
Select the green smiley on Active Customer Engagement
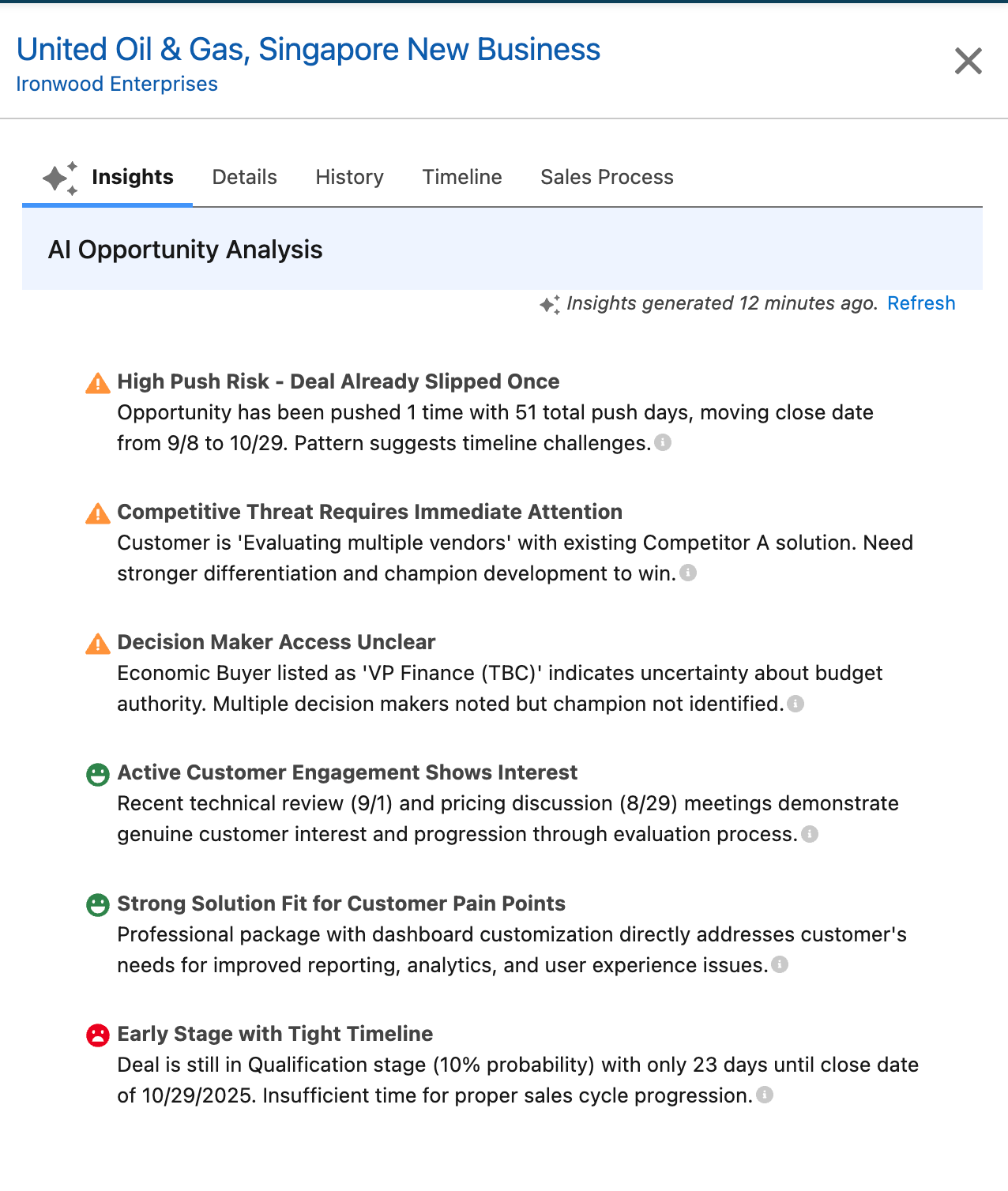[x=96, y=774]
